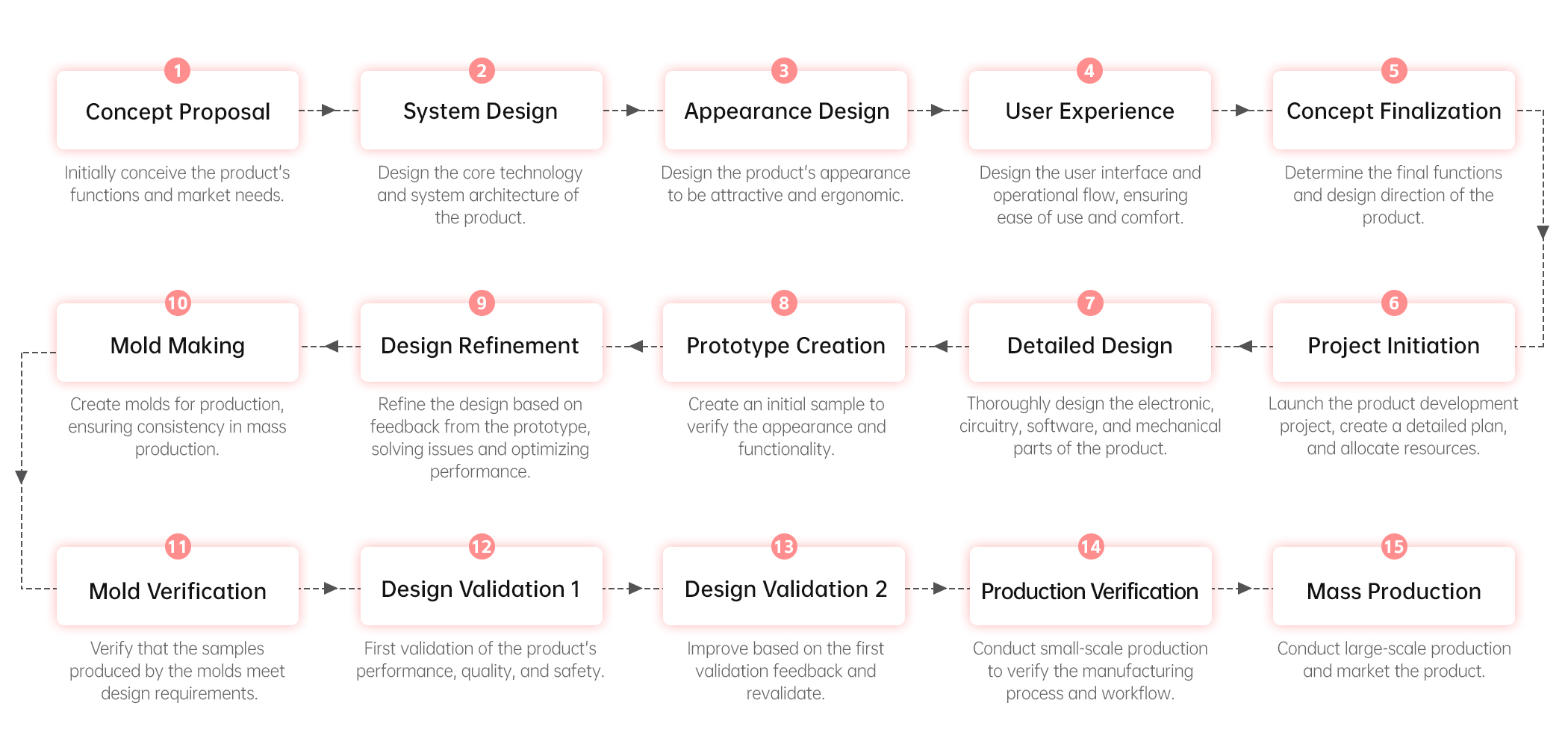Click the step 5 number badge

1393,71
